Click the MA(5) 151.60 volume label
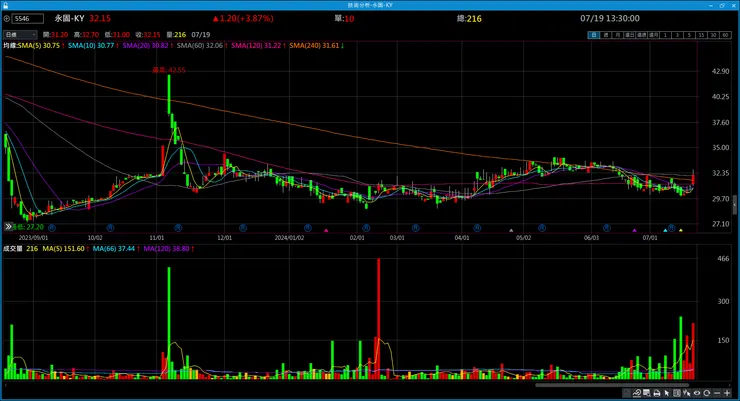The image size is (740, 401). (63, 249)
